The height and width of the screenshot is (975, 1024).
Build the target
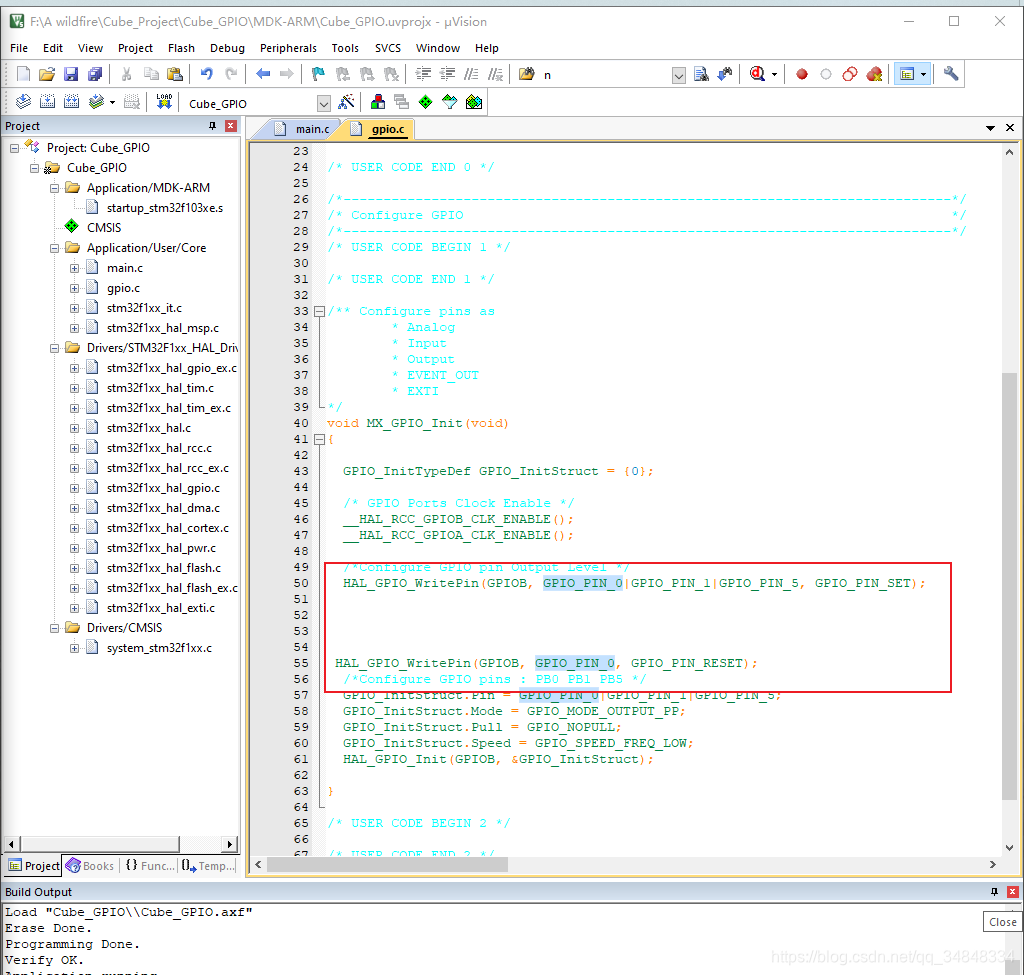(x=48, y=102)
